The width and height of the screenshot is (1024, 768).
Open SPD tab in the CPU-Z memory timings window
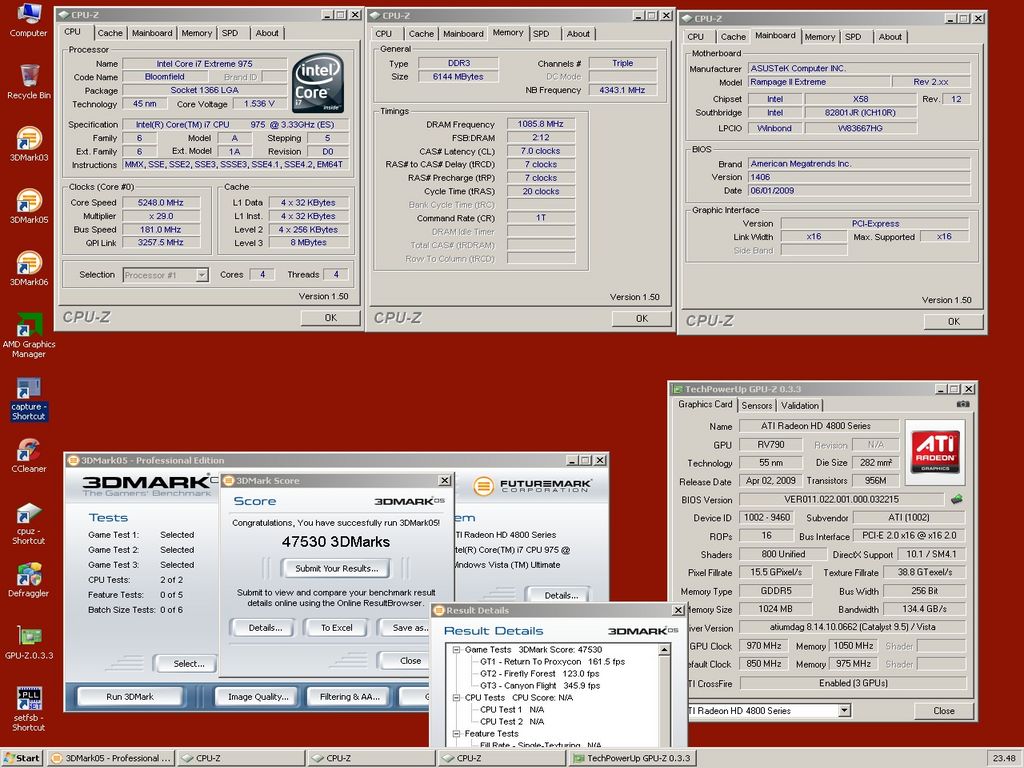tap(541, 34)
